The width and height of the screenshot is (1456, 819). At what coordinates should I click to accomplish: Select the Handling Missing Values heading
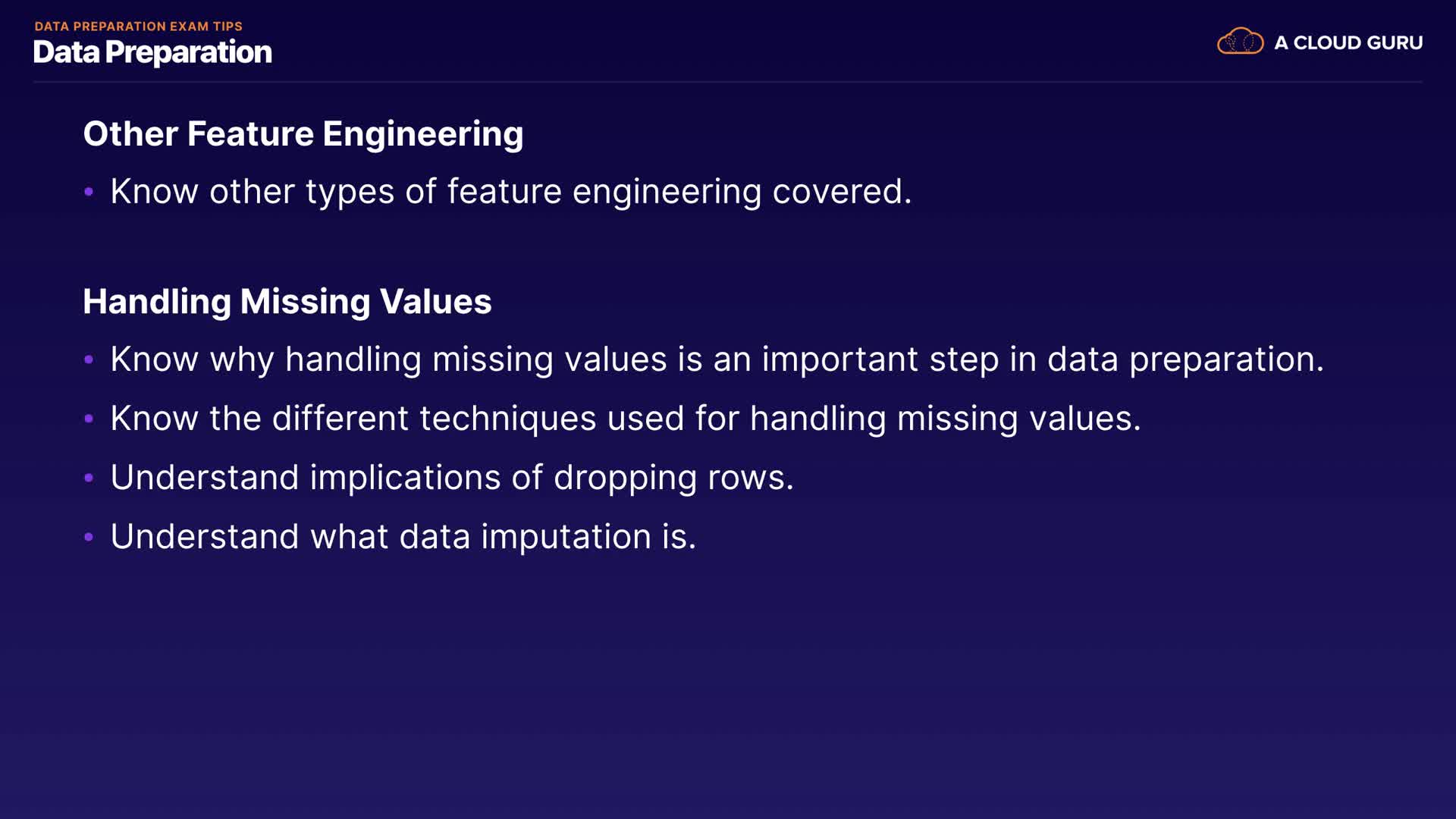[x=287, y=301]
